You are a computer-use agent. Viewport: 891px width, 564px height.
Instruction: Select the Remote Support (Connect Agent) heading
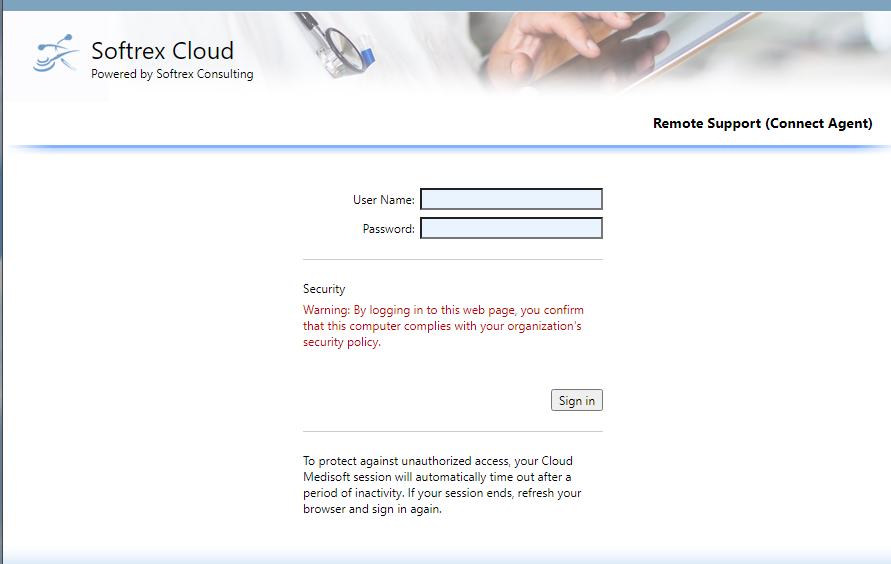[762, 123]
